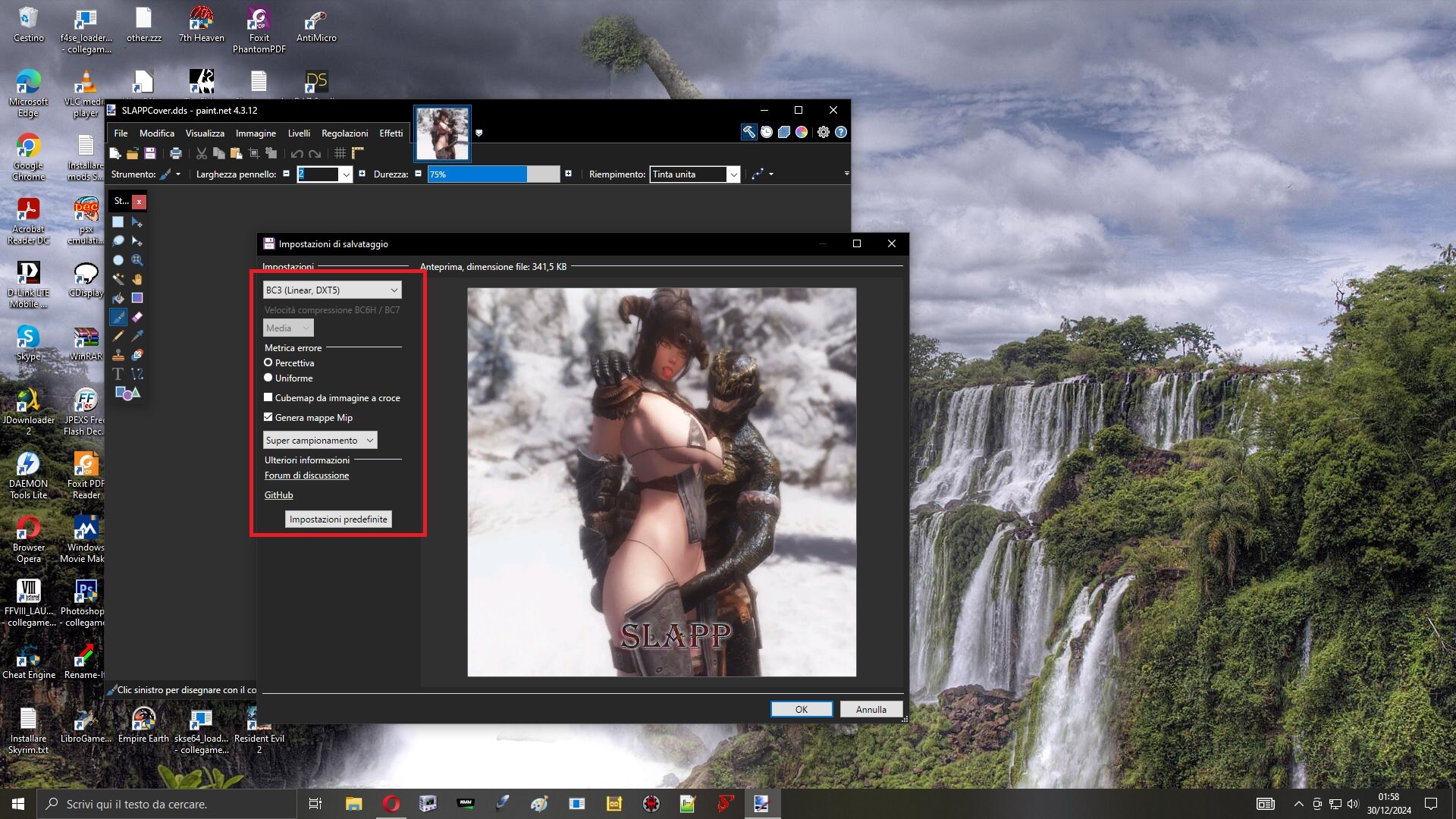Open the BC3 (Linear, DXT5) format dropdown
Viewport: 1456px width, 819px height.
332,290
